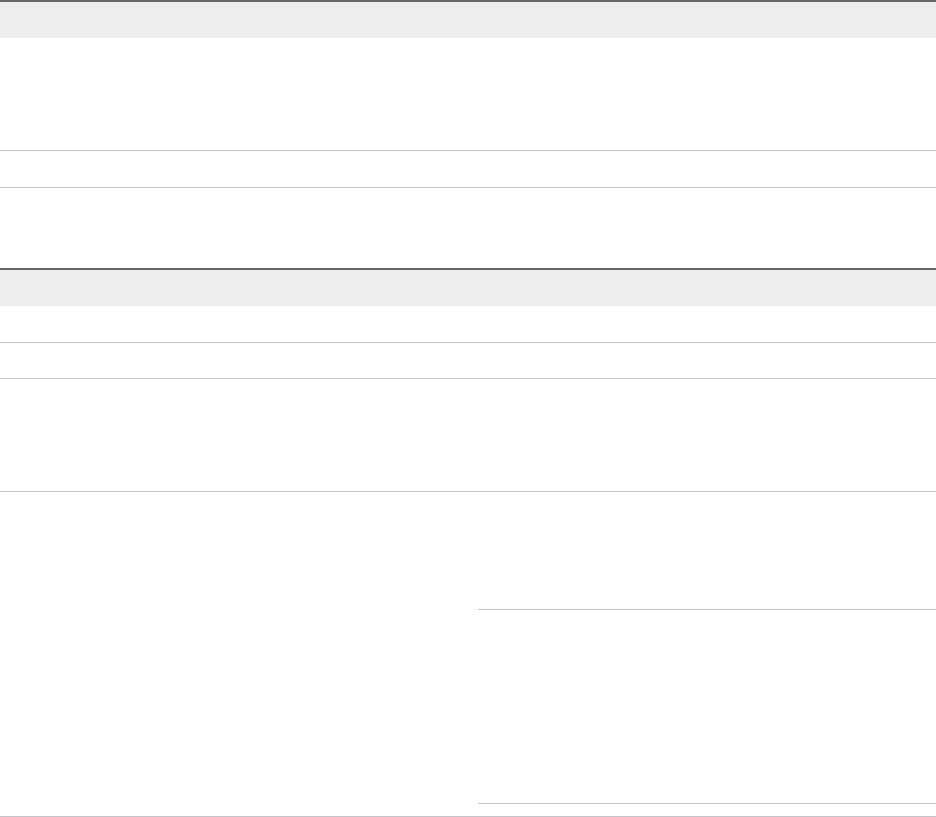Select first thin row below second gray header

point(468,324)
